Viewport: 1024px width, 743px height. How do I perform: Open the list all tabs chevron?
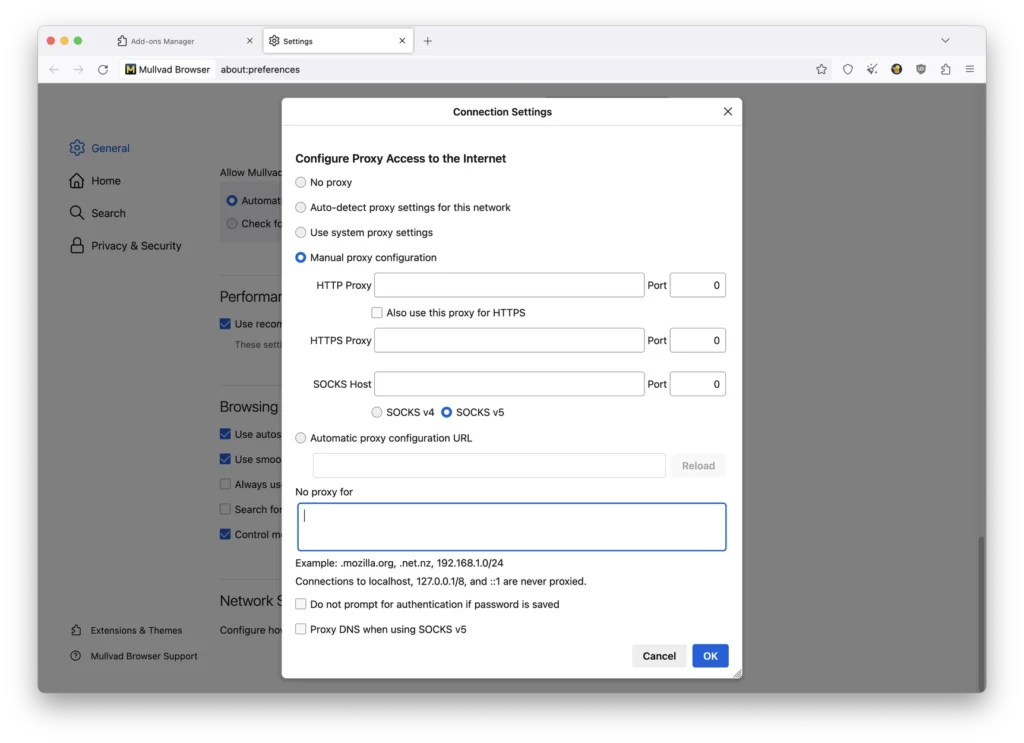945,40
